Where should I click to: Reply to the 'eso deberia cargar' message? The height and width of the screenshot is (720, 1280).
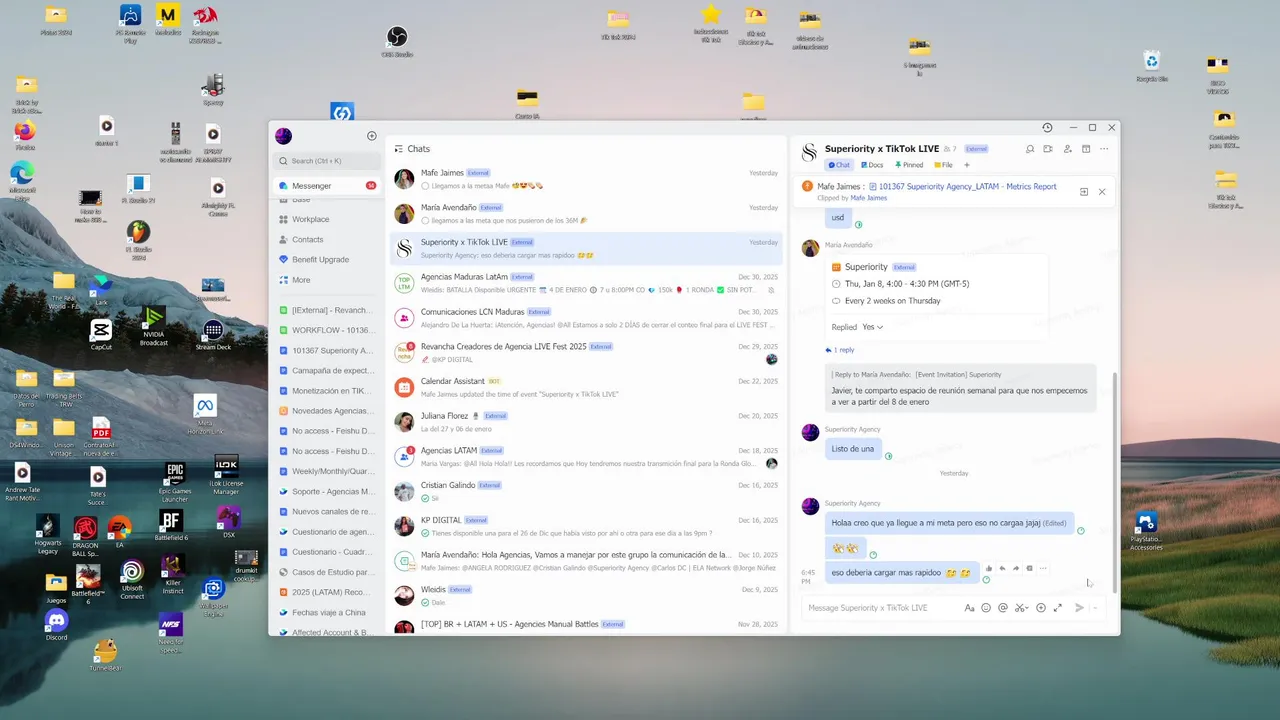click(1002, 568)
